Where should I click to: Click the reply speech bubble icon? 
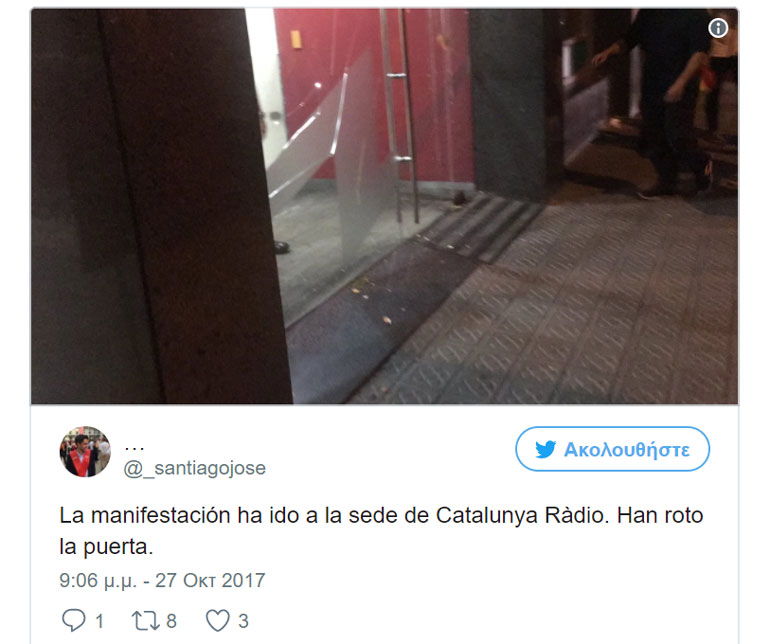(x=74, y=620)
